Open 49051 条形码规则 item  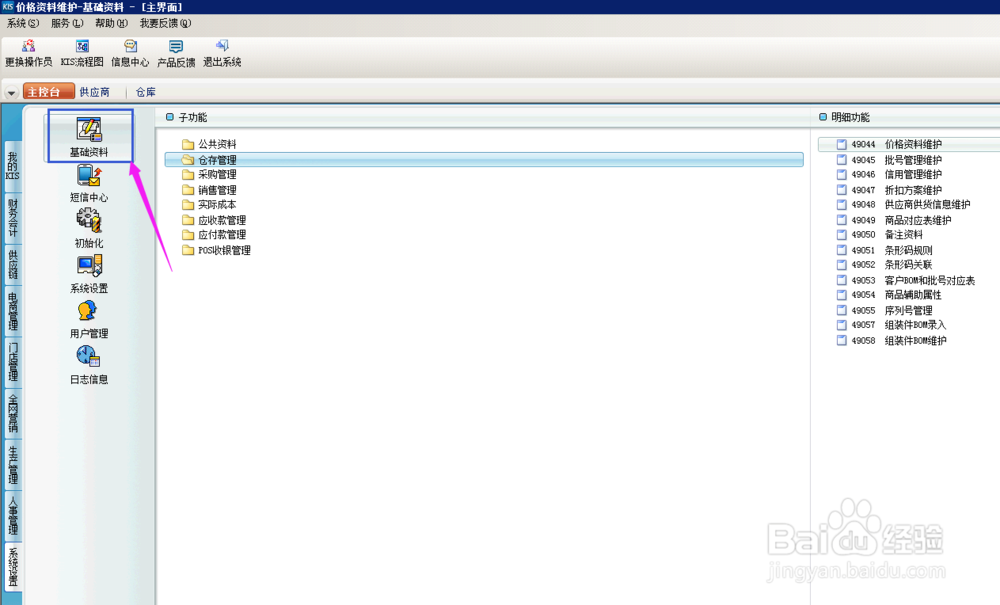tap(885, 251)
